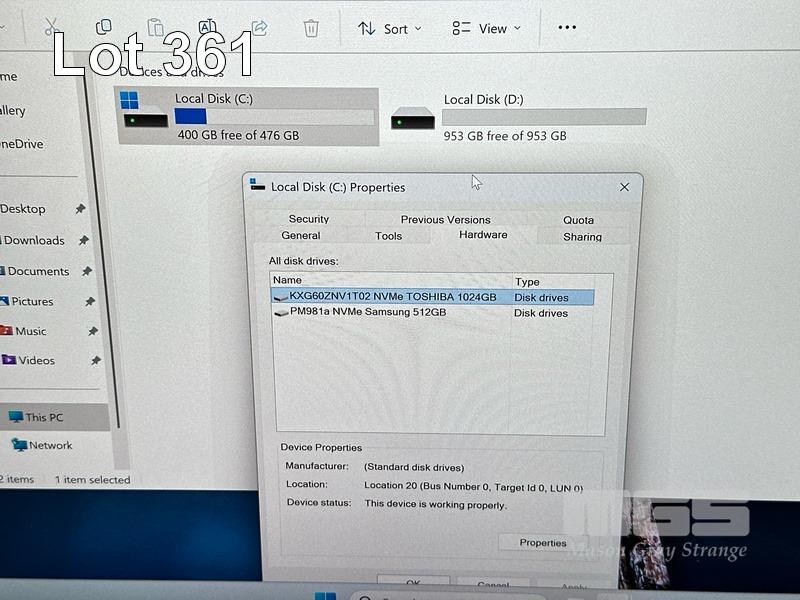Go to the Sharing tab
800x600 pixels.
click(582, 237)
